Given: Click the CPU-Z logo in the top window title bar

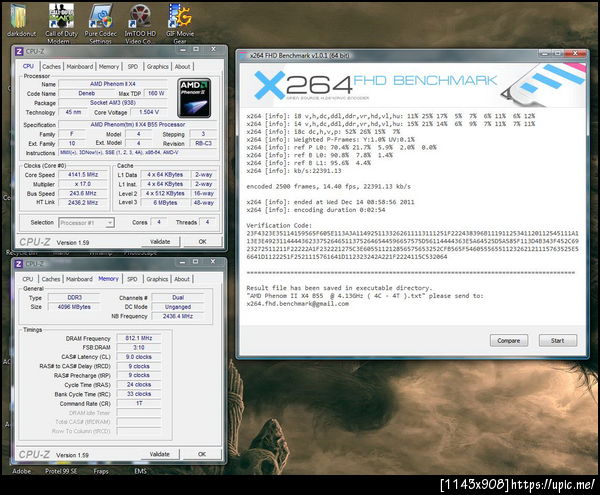Looking at the screenshot, I should point(19,51).
